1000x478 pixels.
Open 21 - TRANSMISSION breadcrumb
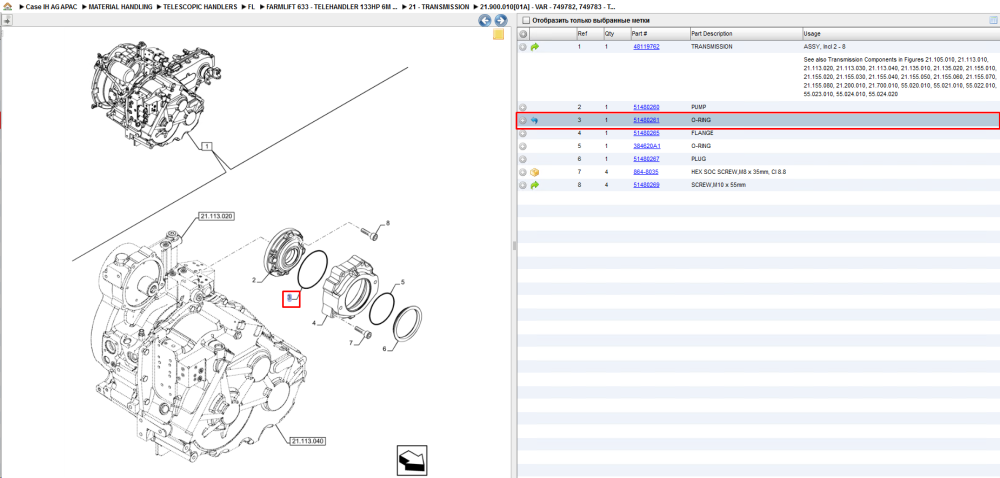[439, 6]
